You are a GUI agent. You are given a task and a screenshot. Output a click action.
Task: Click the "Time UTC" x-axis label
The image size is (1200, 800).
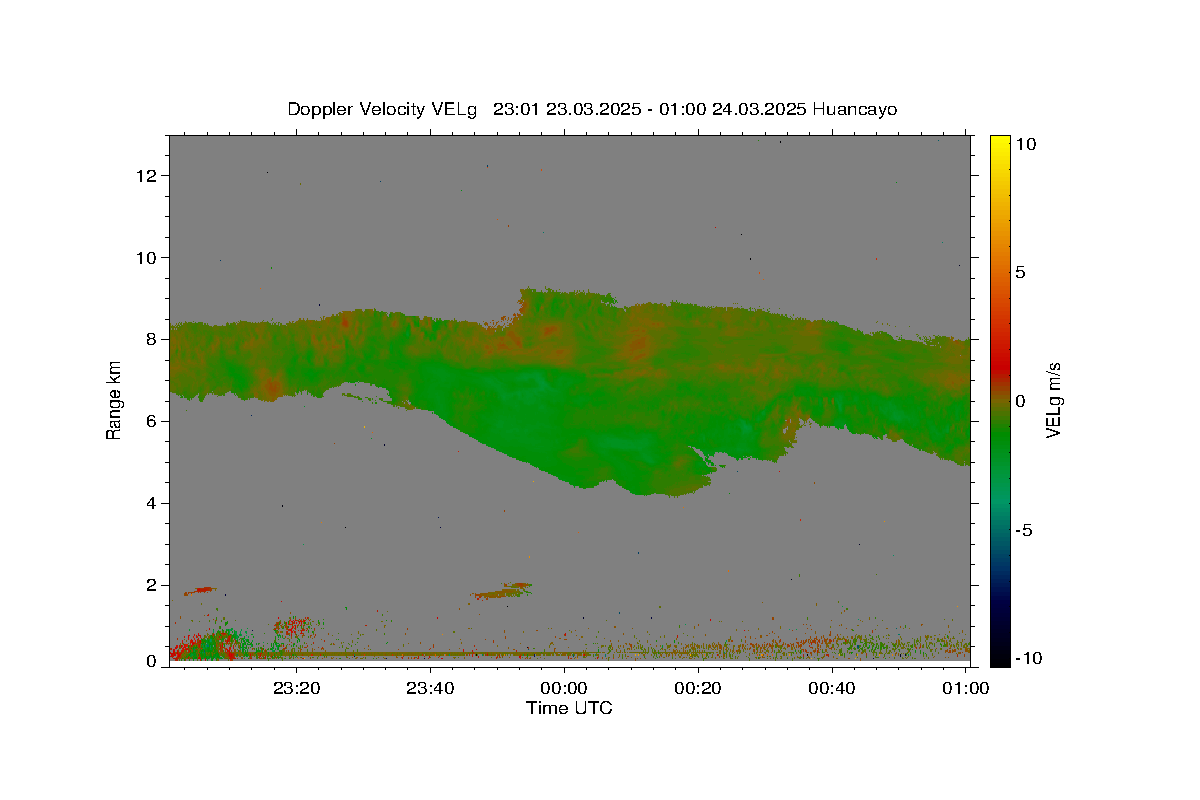569,708
